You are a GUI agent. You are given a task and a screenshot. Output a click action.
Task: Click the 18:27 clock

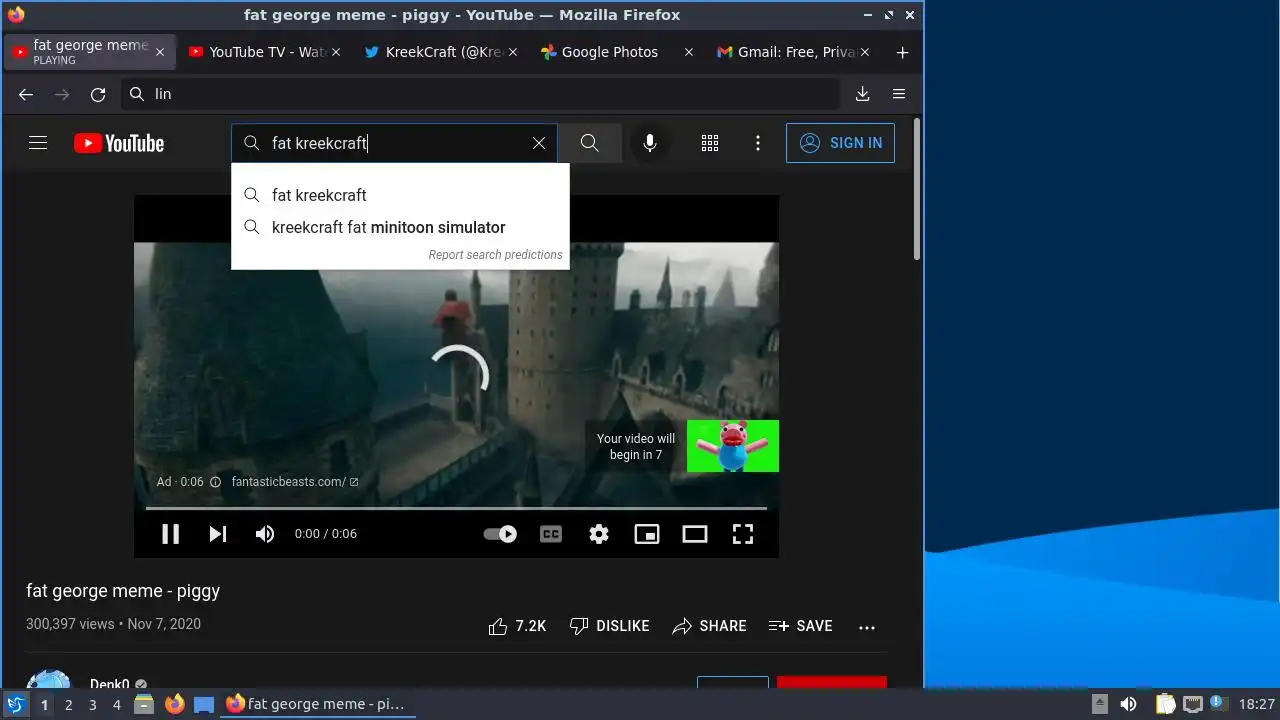pyautogui.click(x=1257, y=704)
